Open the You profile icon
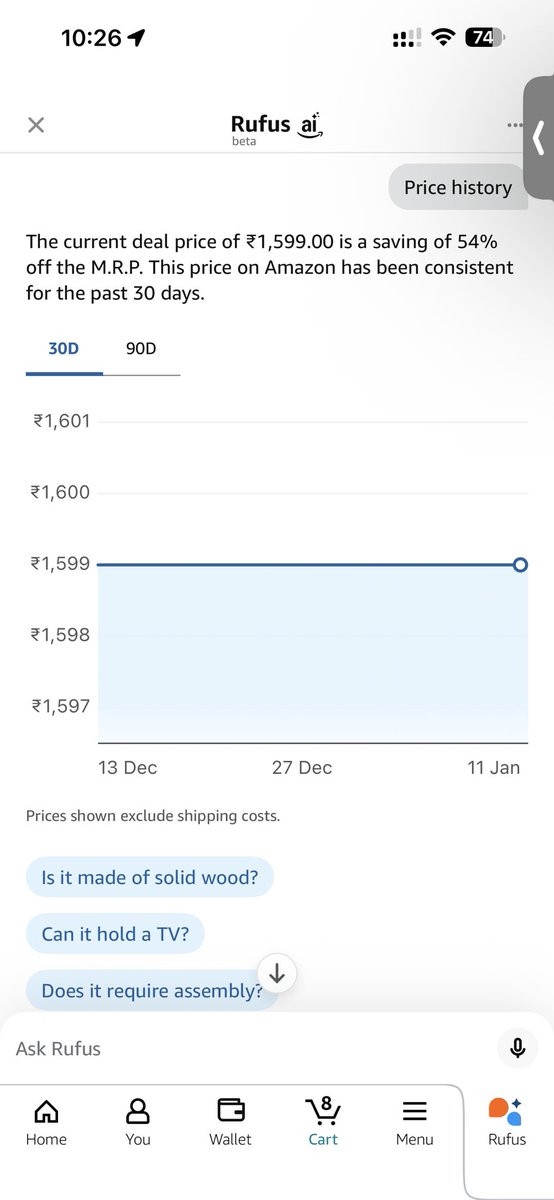This screenshot has width=554, height=1200. coord(138,1120)
